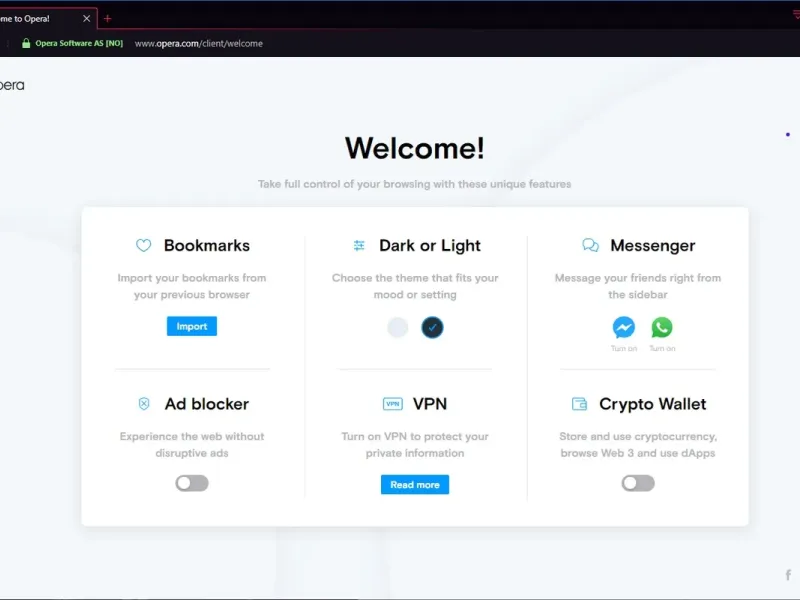The width and height of the screenshot is (800, 600).
Task: Turn on WhatsApp in sidebar
Action: point(662,328)
